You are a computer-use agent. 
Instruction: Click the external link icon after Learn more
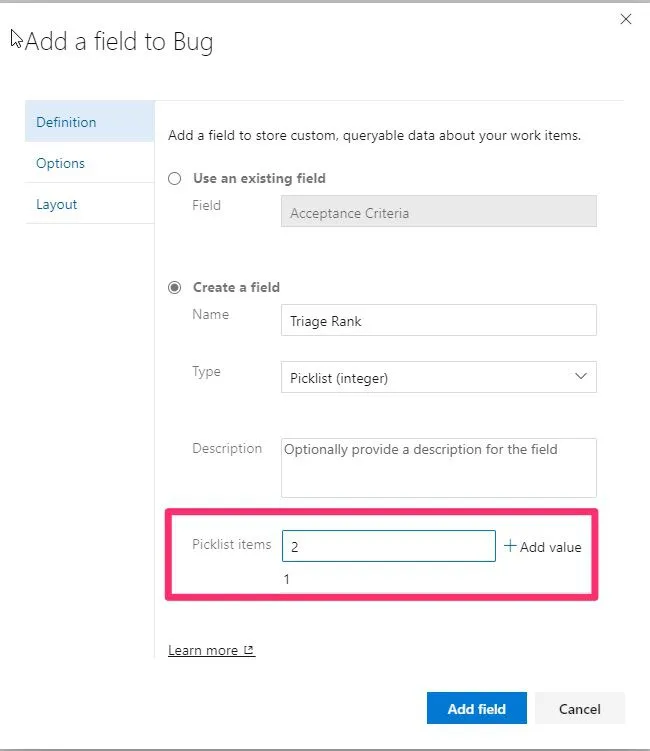coord(249,651)
